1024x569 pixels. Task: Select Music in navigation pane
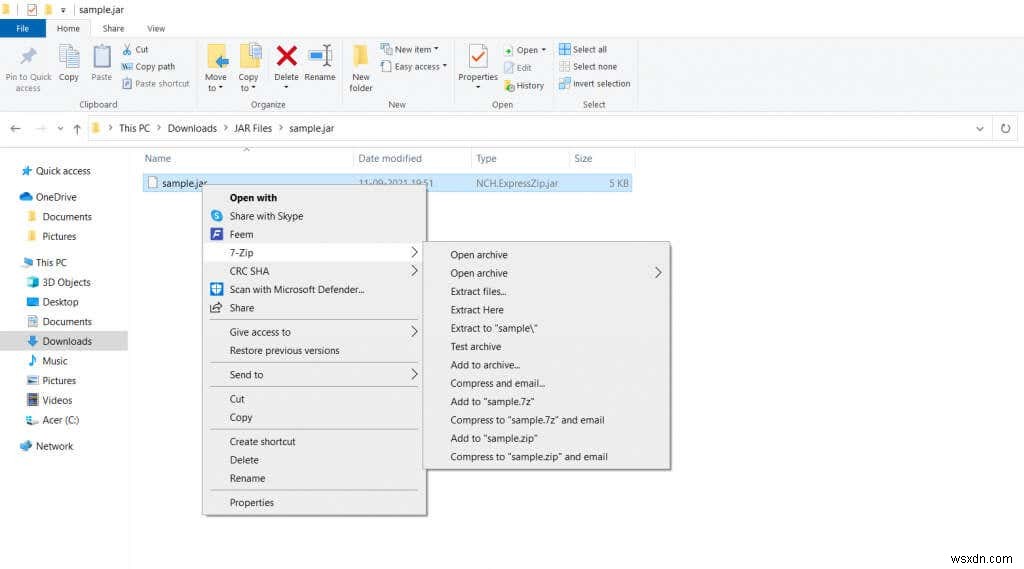47,361
